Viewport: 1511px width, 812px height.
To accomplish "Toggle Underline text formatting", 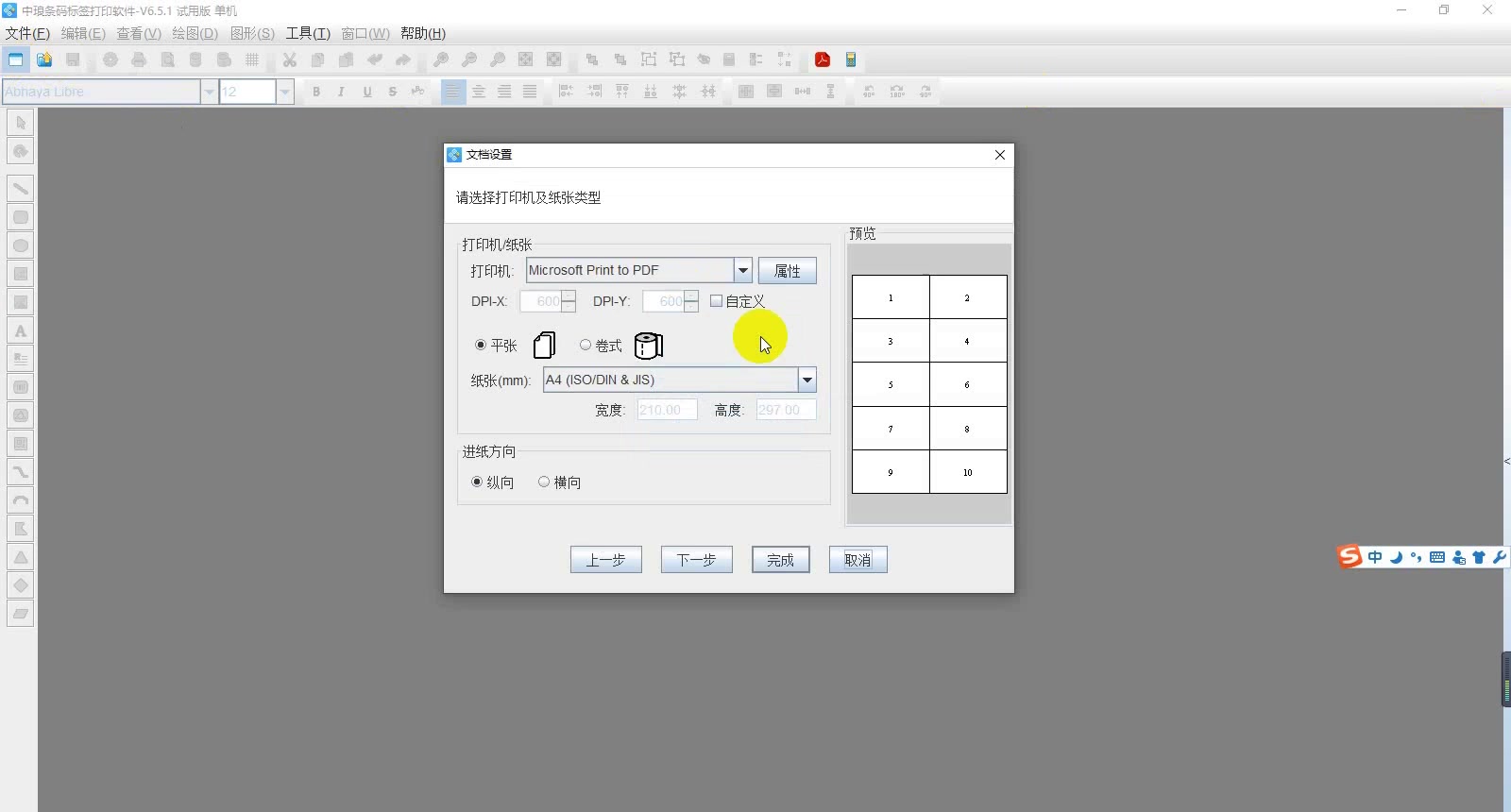I will point(367,92).
